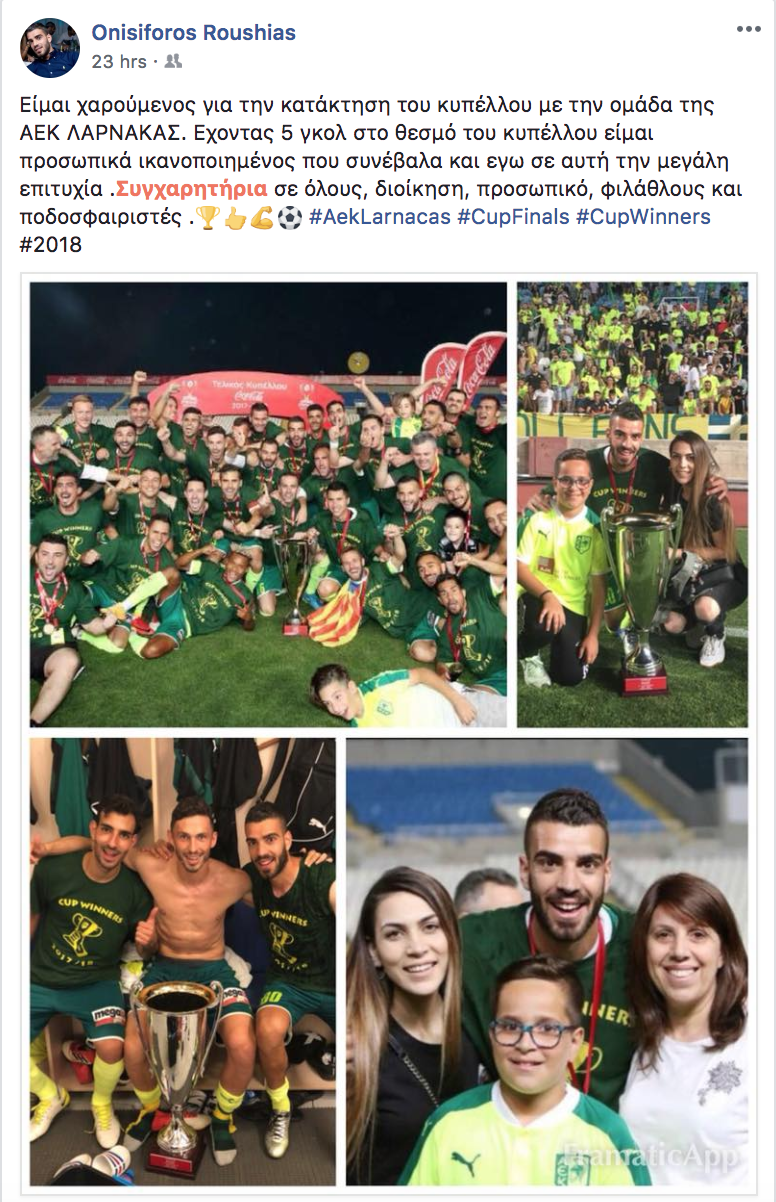Click the thumbs-up emoji in the post

(235, 217)
